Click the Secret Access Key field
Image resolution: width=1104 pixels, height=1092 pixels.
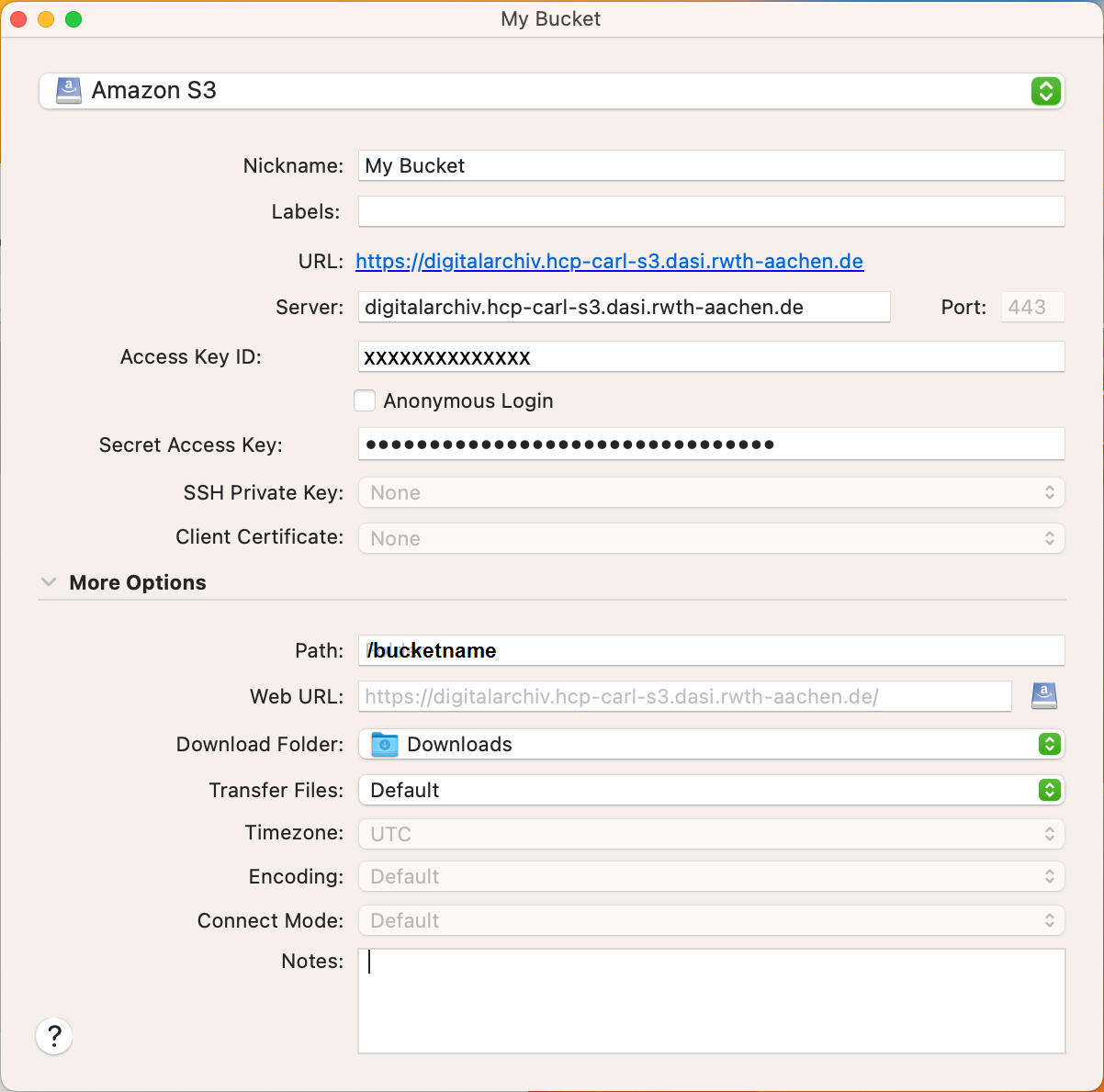711,444
